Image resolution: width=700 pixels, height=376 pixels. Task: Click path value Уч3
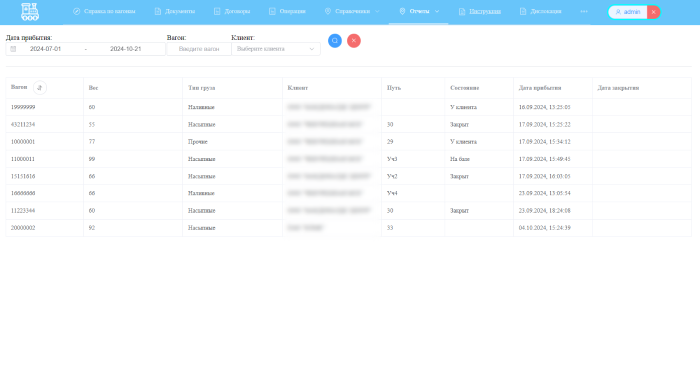(x=392, y=159)
